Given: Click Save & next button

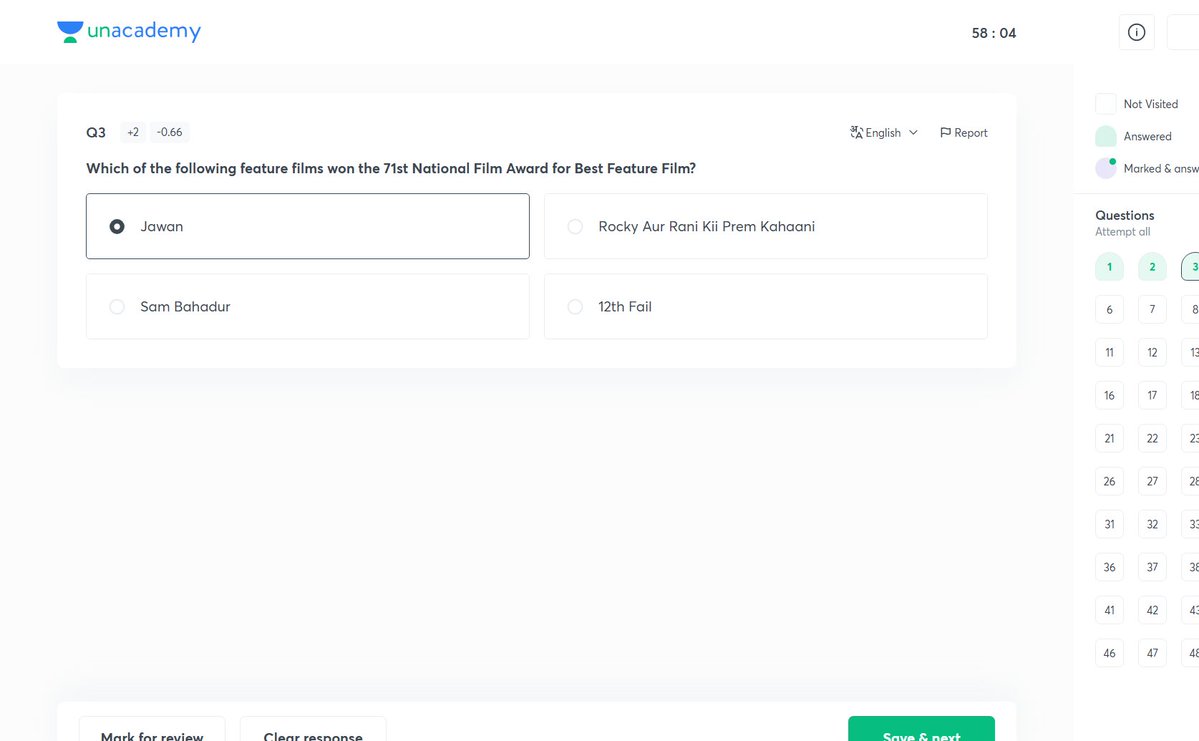Looking at the screenshot, I should (921, 729).
